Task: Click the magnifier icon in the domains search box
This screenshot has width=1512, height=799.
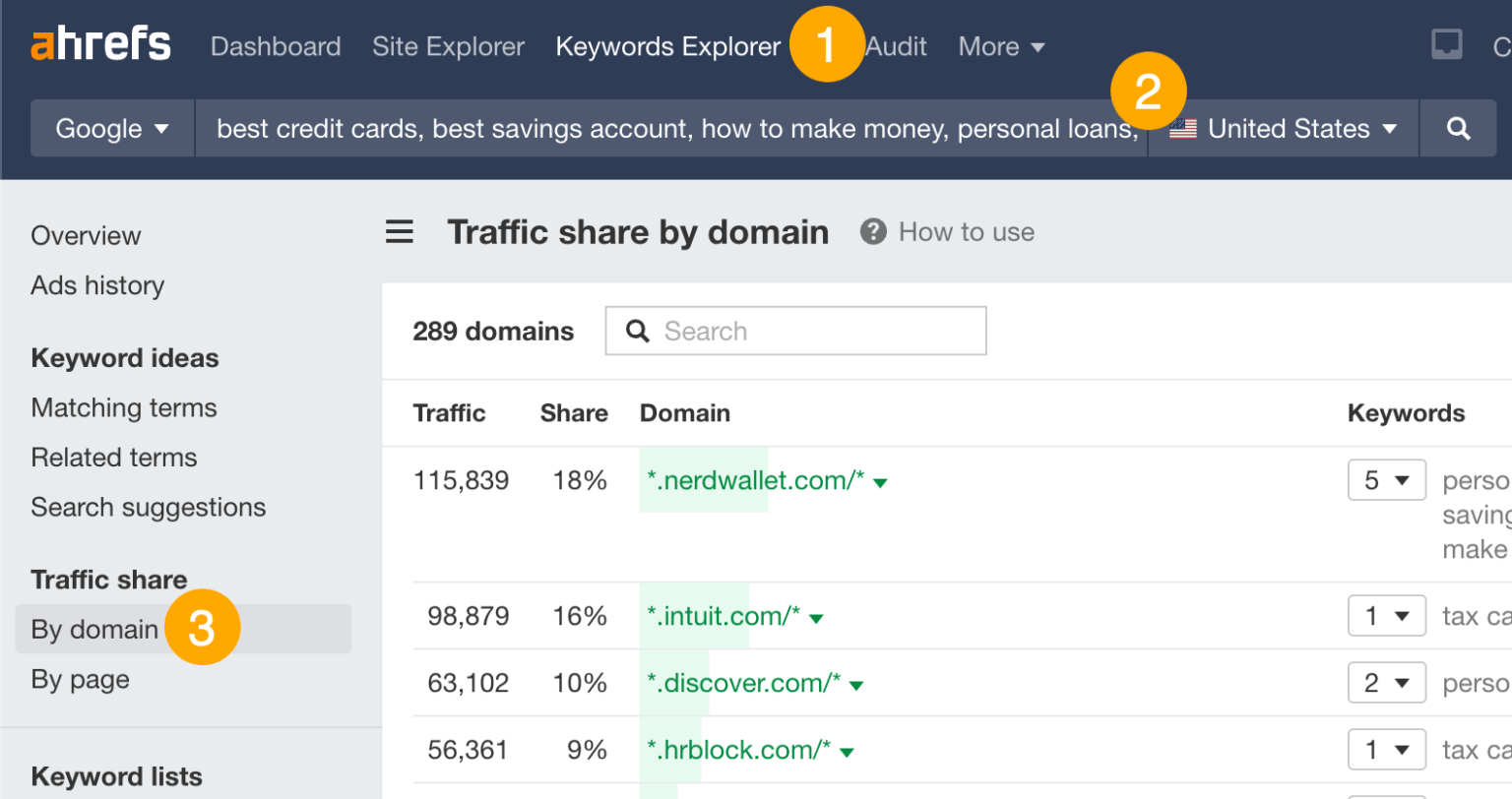Action: 637,331
